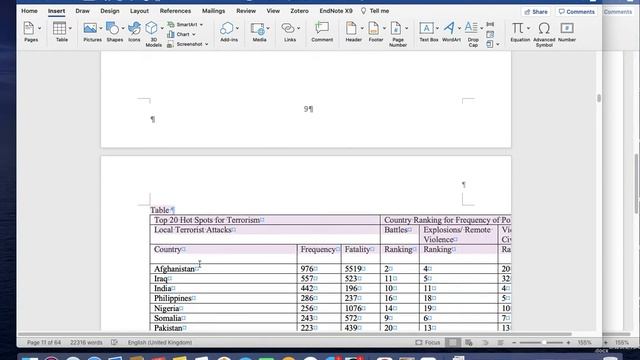Open Advanced Symbol omega icon
The width and height of the screenshot is (640, 360).
[544, 29]
